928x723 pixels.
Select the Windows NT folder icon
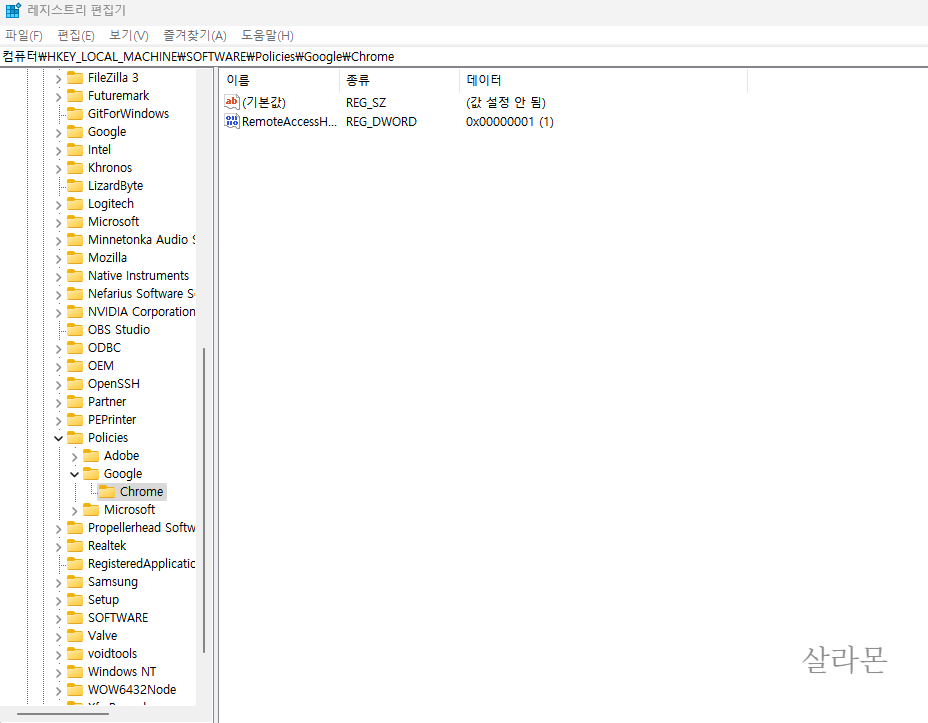pos(75,672)
